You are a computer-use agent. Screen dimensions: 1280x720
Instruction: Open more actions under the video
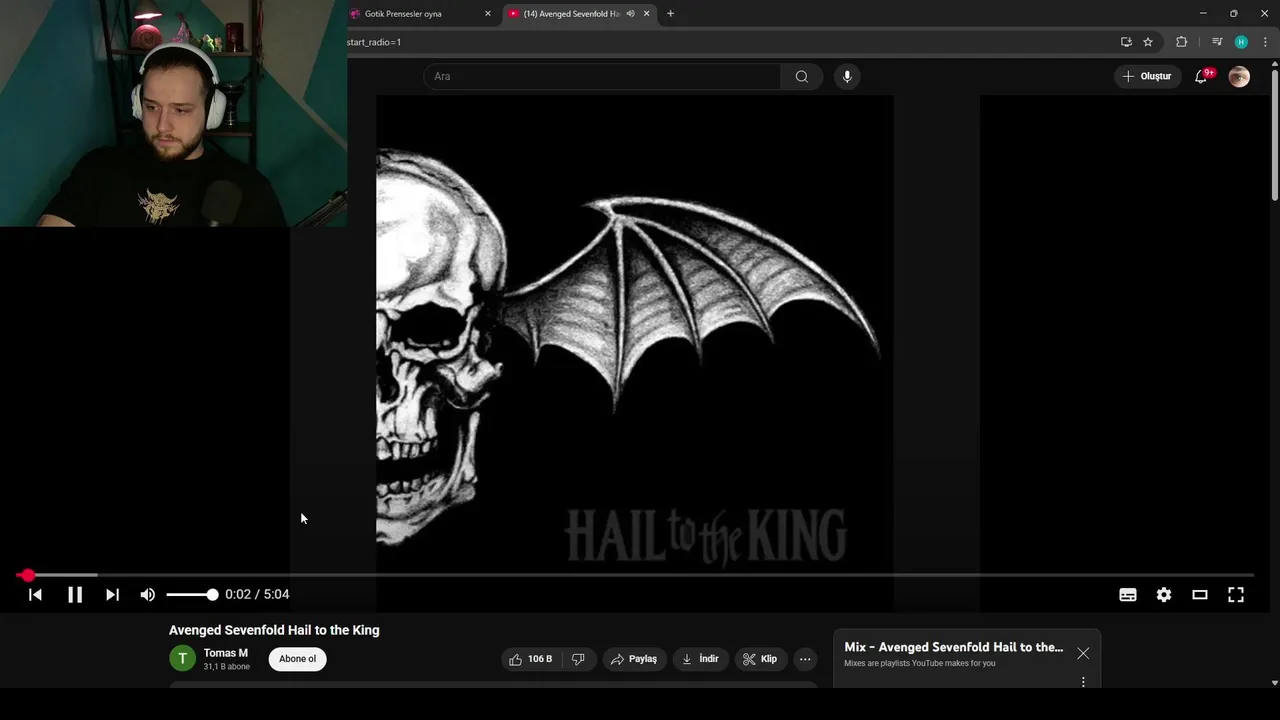click(x=805, y=659)
